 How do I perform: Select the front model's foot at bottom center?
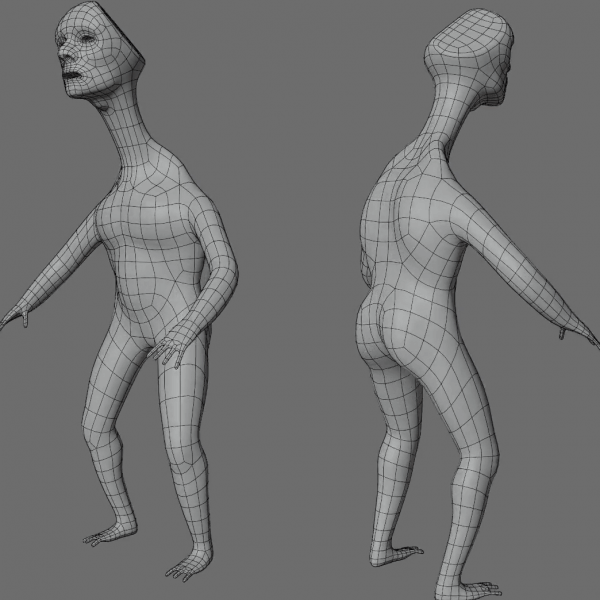(x=186, y=569)
